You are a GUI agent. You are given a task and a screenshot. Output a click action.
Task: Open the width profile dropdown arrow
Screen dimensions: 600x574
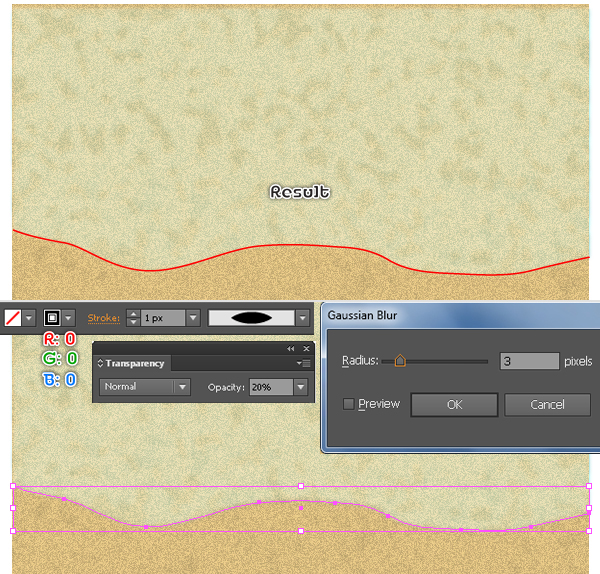tap(303, 318)
